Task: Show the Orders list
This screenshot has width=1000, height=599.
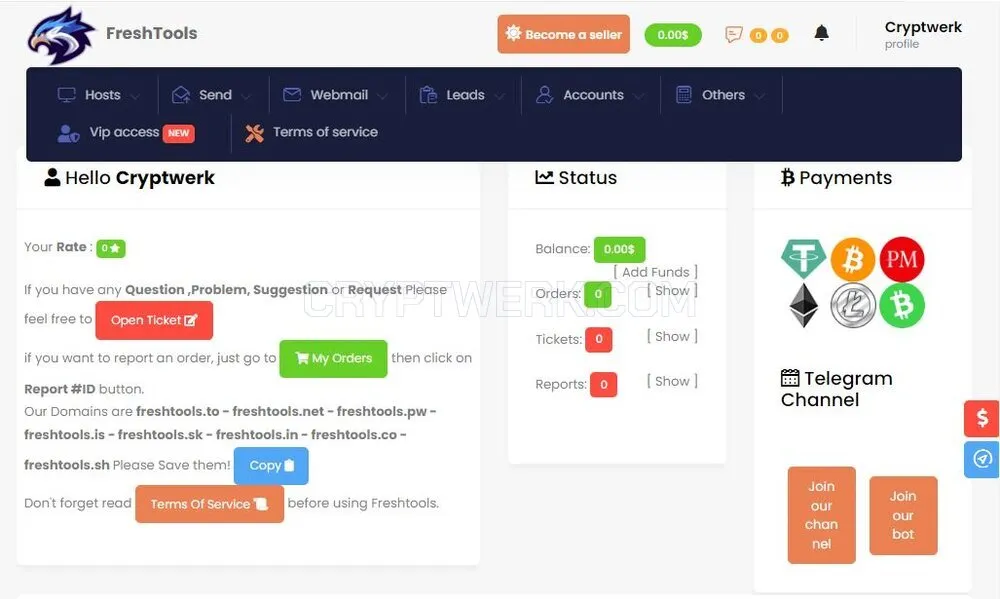Action: coord(672,291)
